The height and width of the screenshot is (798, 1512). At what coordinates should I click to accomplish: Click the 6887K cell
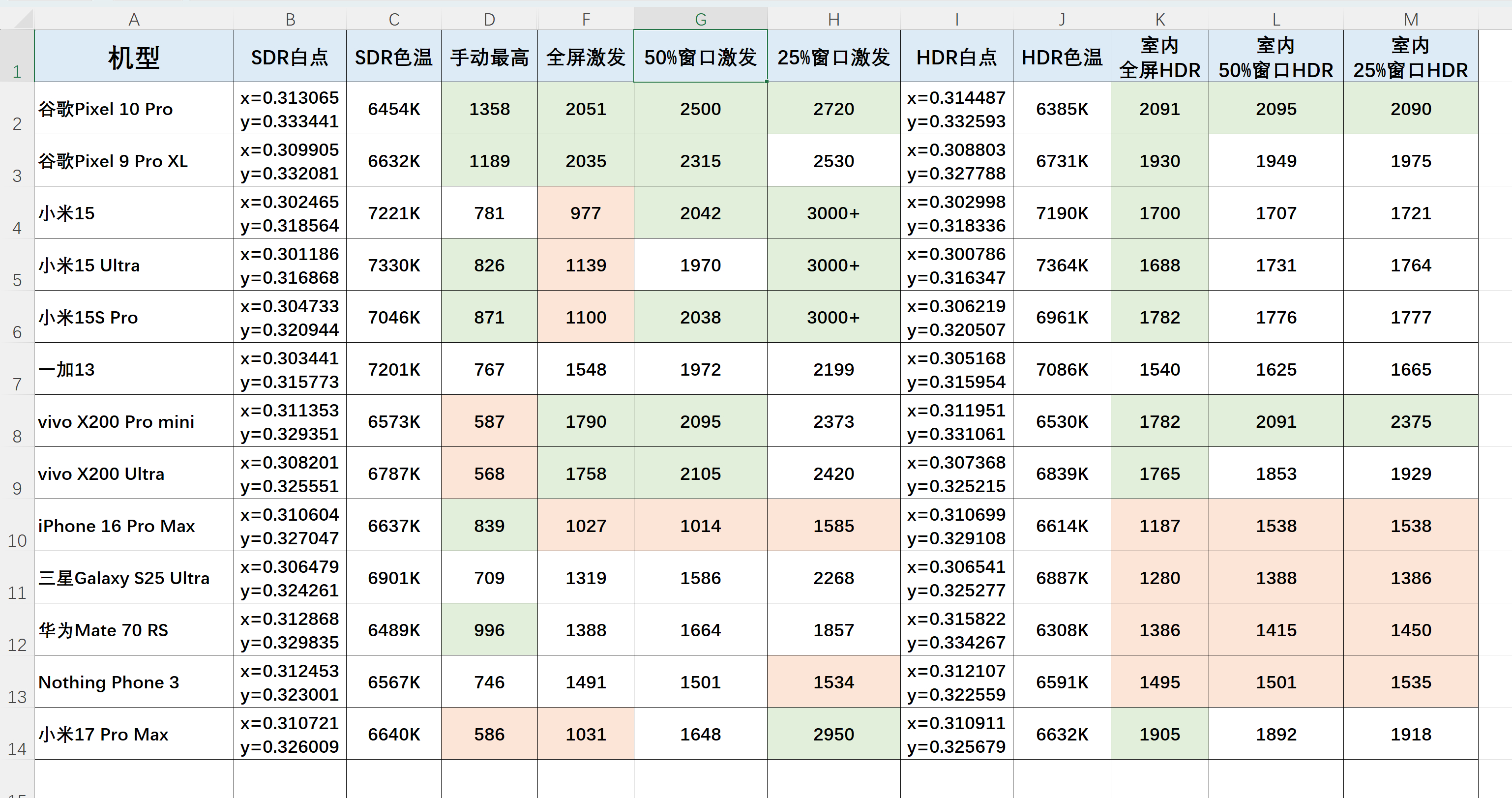click(x=1062, y=577)
